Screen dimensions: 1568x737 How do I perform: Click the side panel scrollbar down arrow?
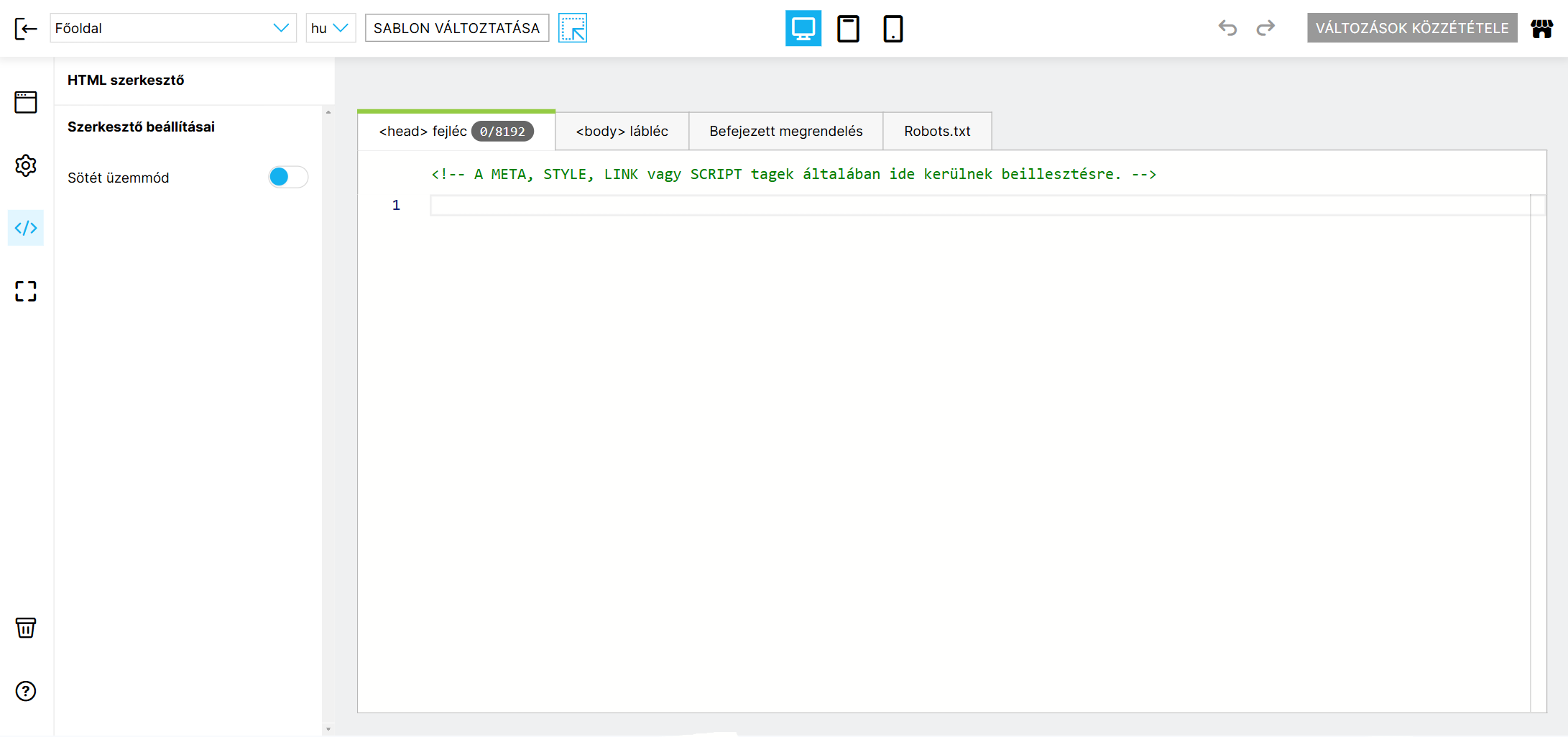[x=328, y=728]
